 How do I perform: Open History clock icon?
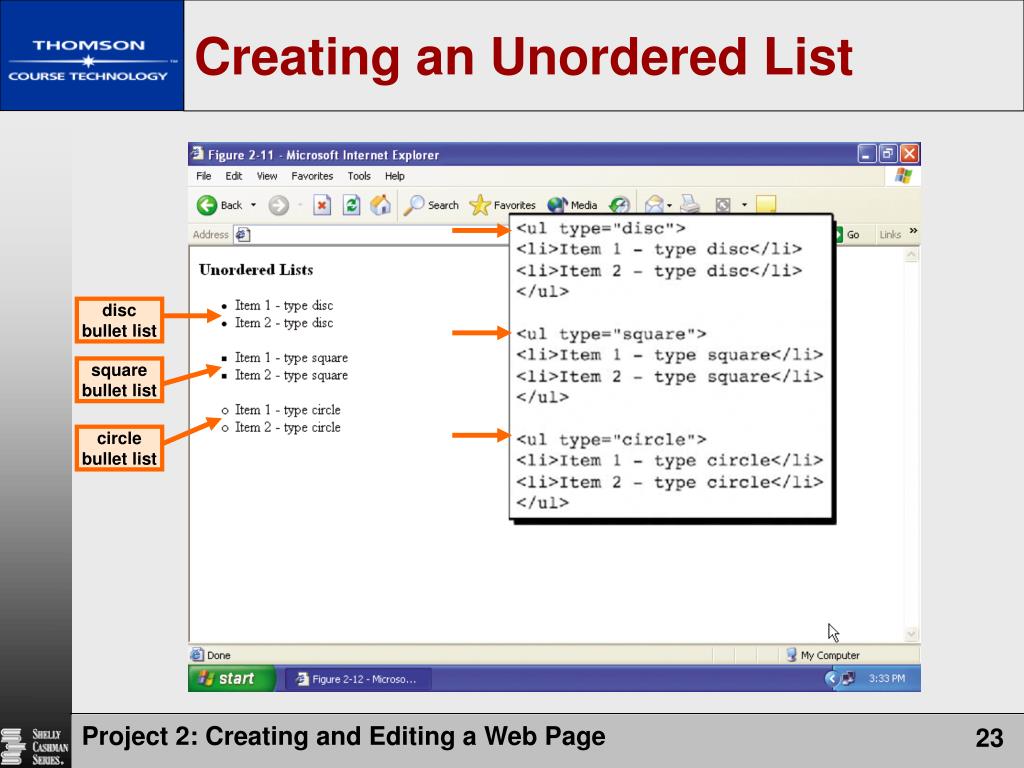click(619, 204)
